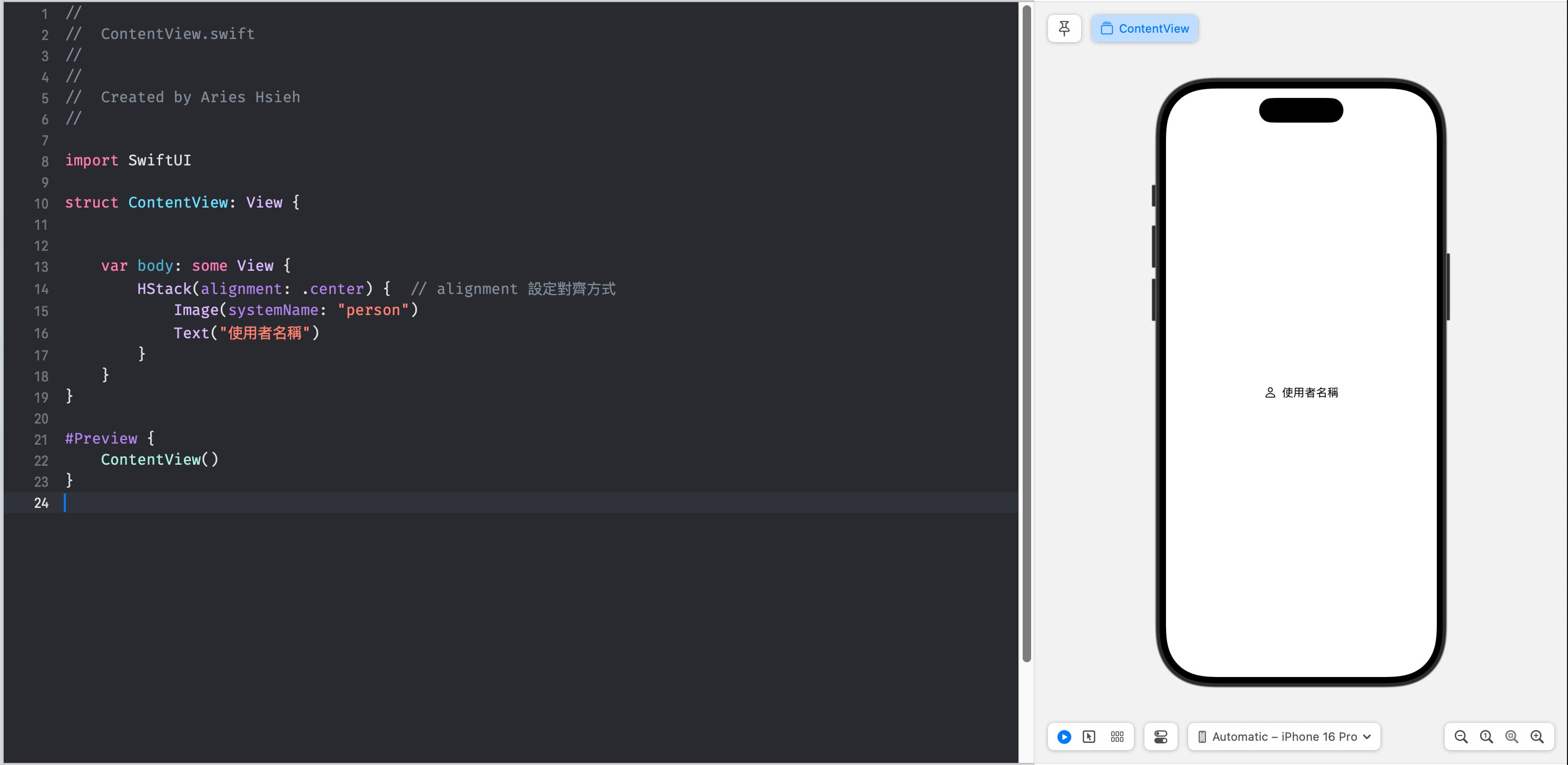1568x765 pixels.
Task: Click the "person" string literal in code
Action: tap(373, 310)
